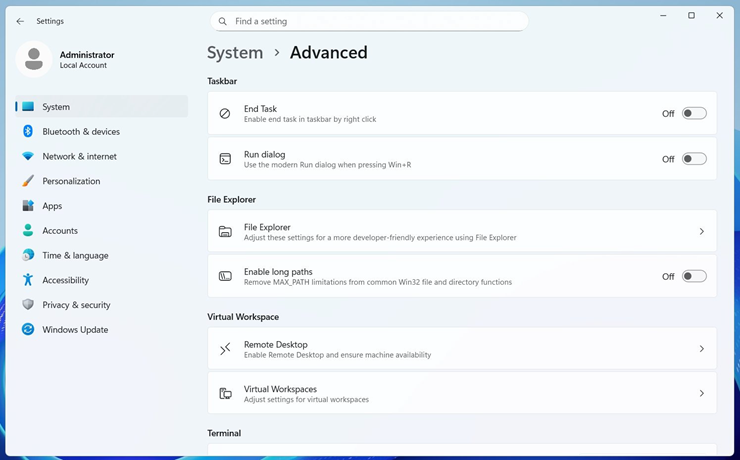Open Time & language section

coord(75,256)
